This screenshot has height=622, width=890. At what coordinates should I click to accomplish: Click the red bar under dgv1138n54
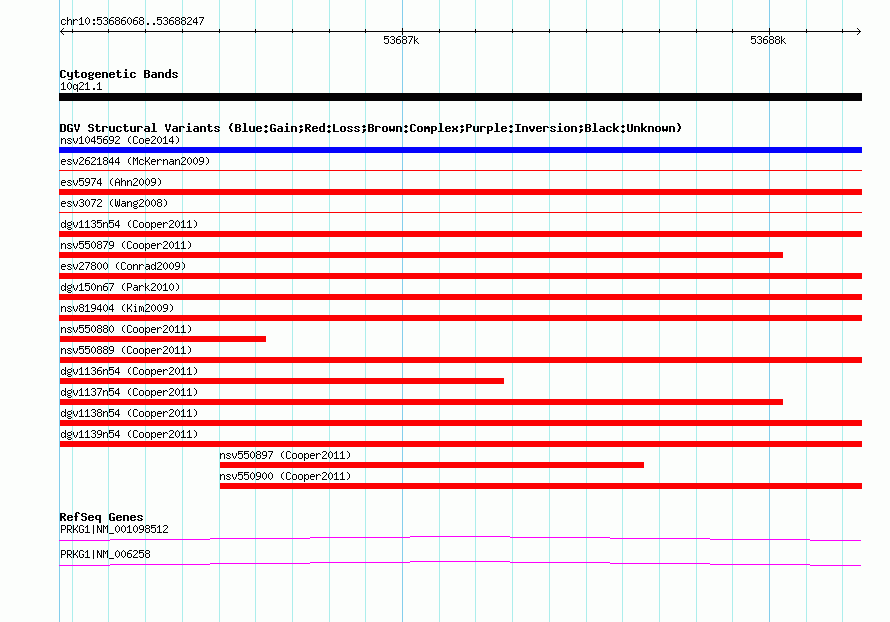tap(460, 423)
